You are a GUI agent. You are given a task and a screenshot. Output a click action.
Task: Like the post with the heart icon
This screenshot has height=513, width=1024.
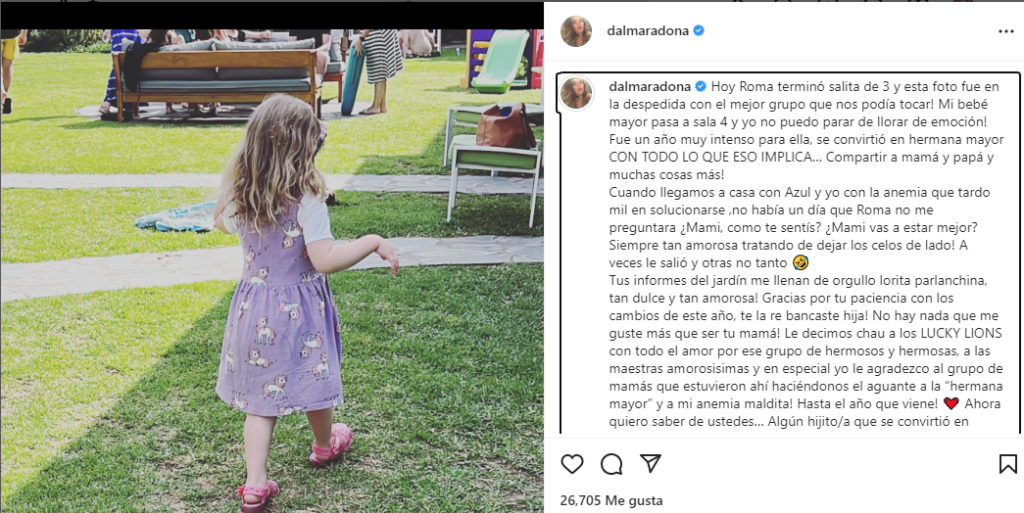[572, 463]
